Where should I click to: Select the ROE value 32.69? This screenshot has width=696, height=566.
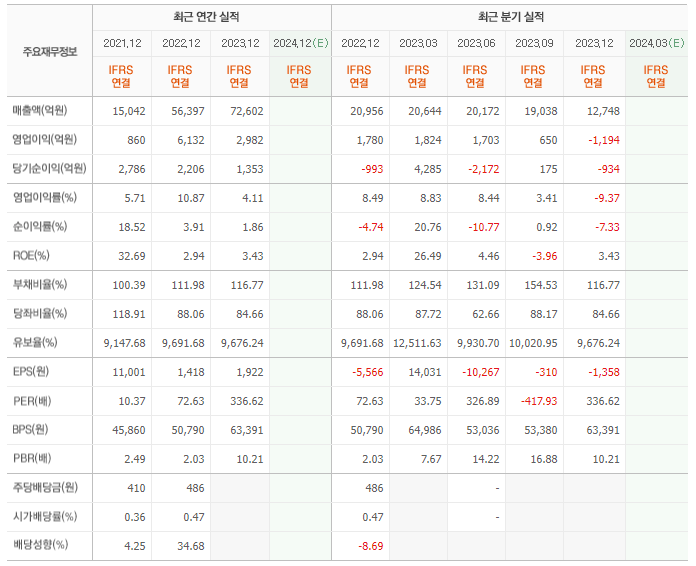[x=132, y=256]
